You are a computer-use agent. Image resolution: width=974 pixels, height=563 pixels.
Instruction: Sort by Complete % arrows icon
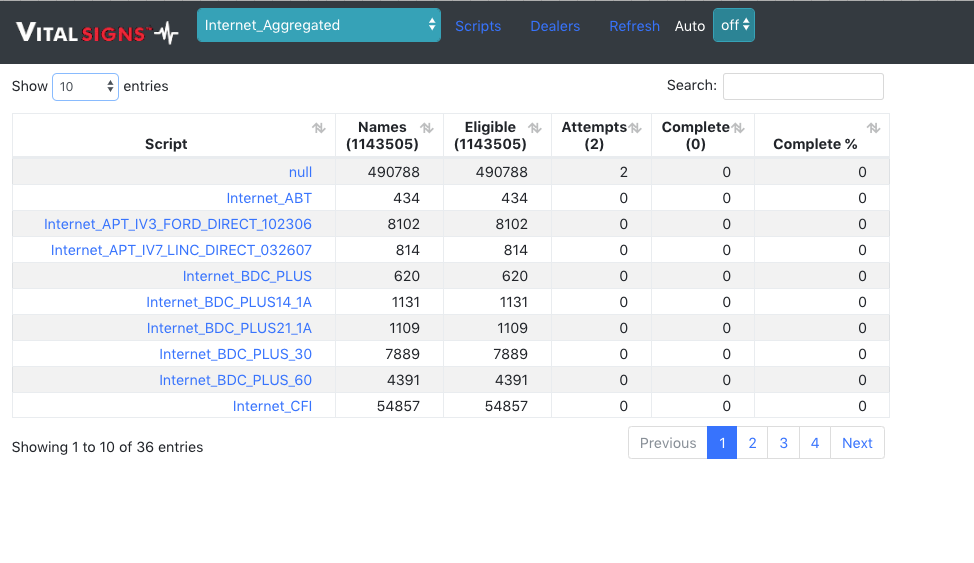(x=873, y=128)
